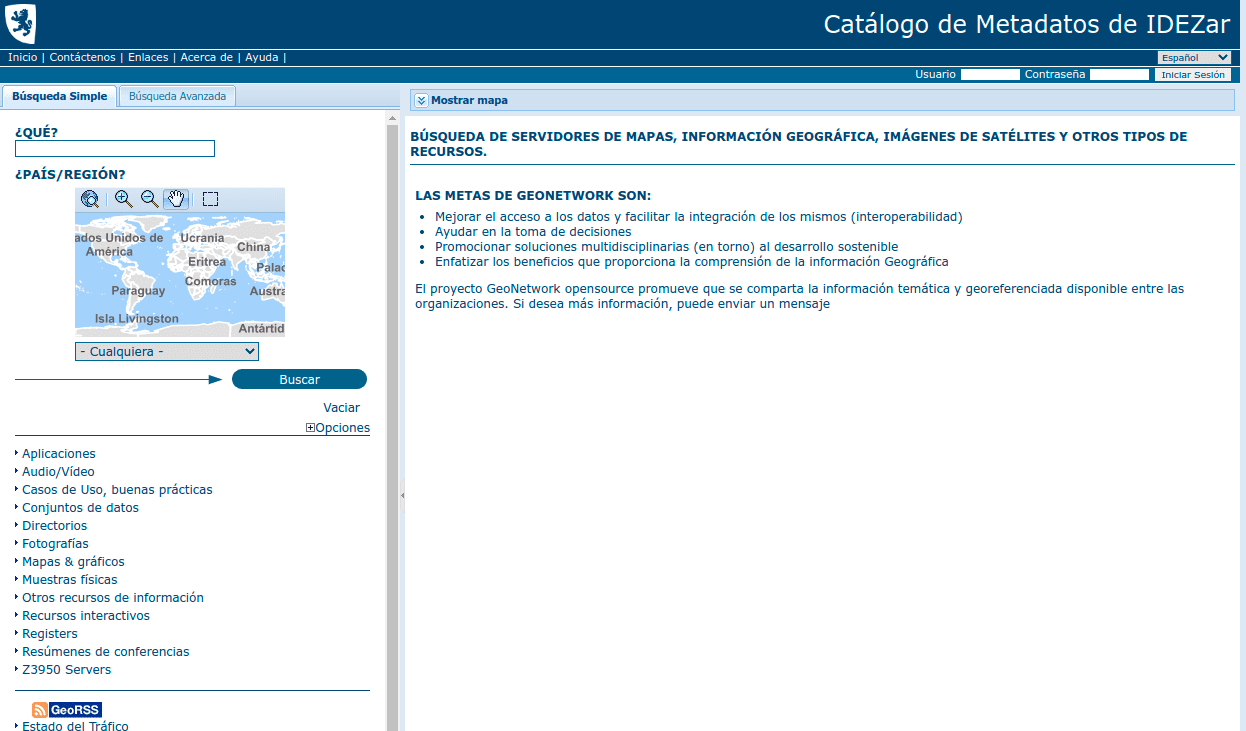Select the zoom out map tool

[149, 199]
